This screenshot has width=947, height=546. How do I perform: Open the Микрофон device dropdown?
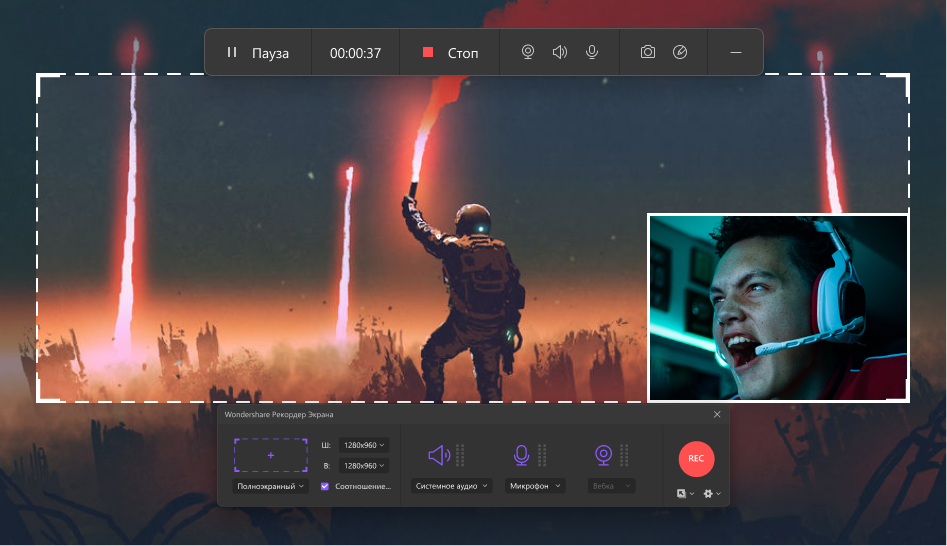click(535, 486)
